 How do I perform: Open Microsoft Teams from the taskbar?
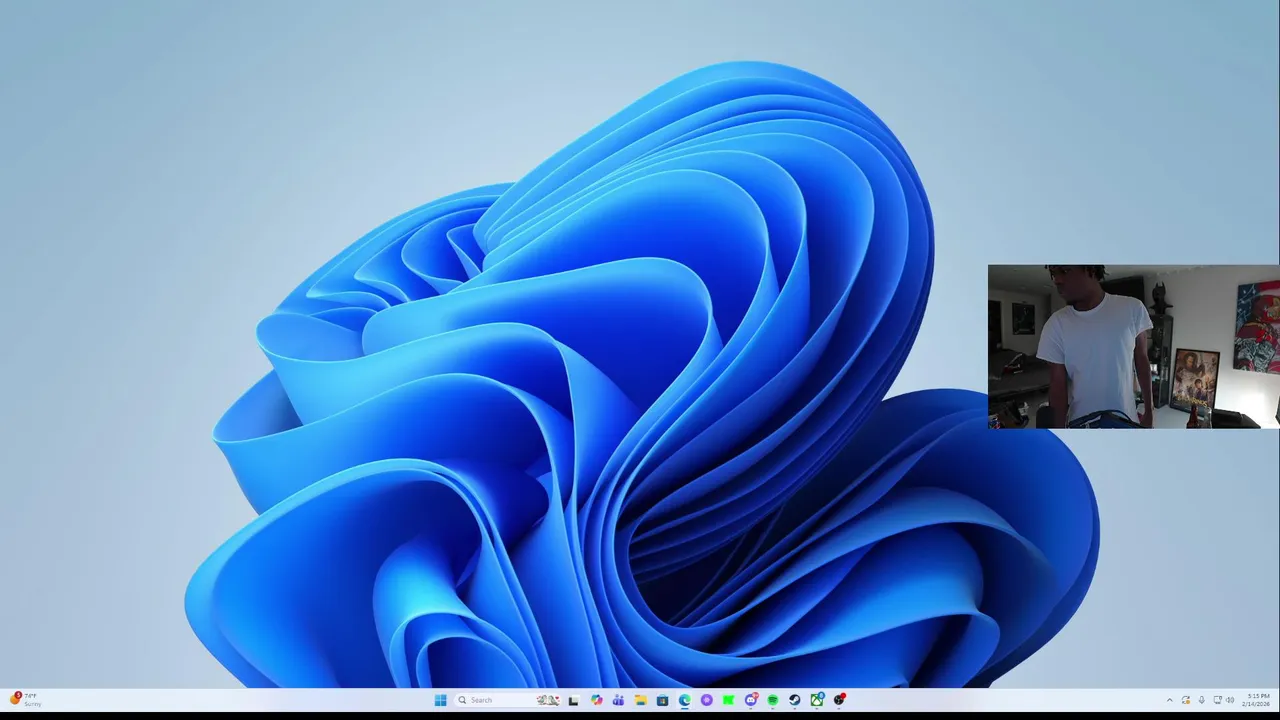tap(618, 700)
